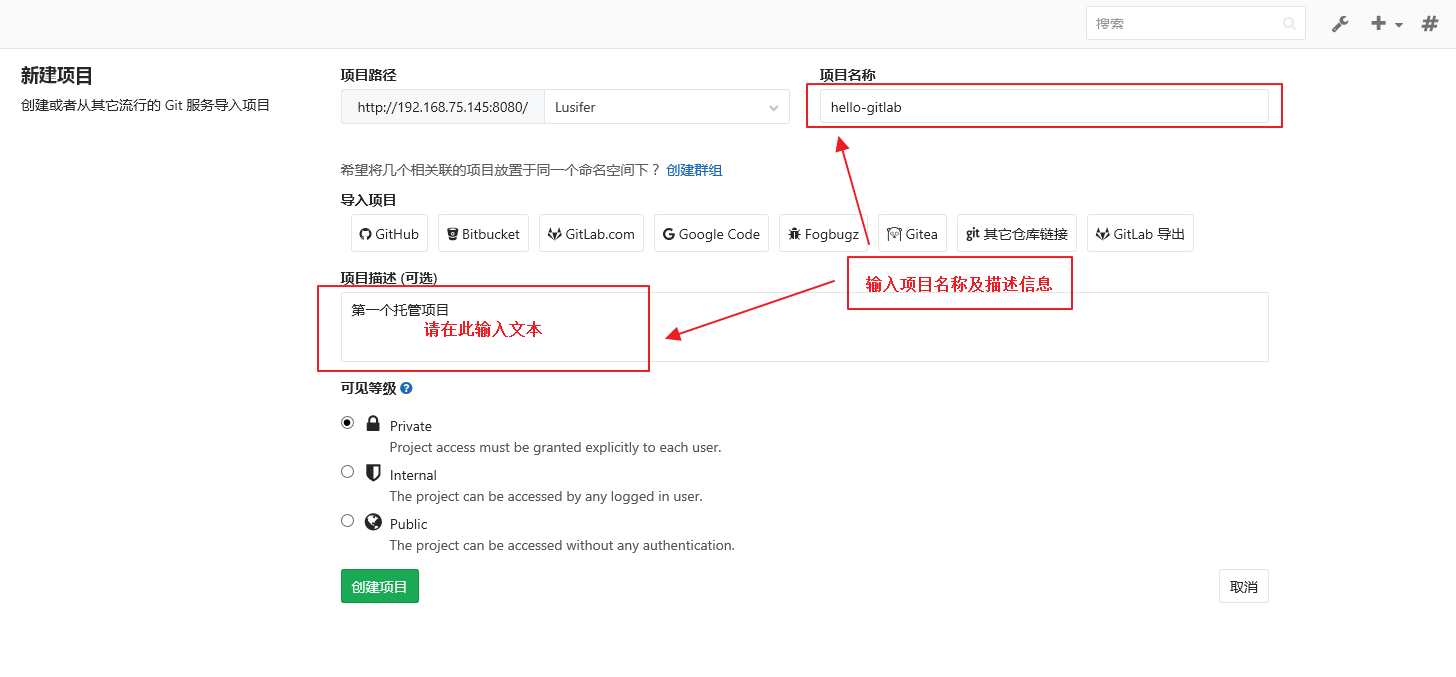Click the 取消 cancel button

point(1243,587)
